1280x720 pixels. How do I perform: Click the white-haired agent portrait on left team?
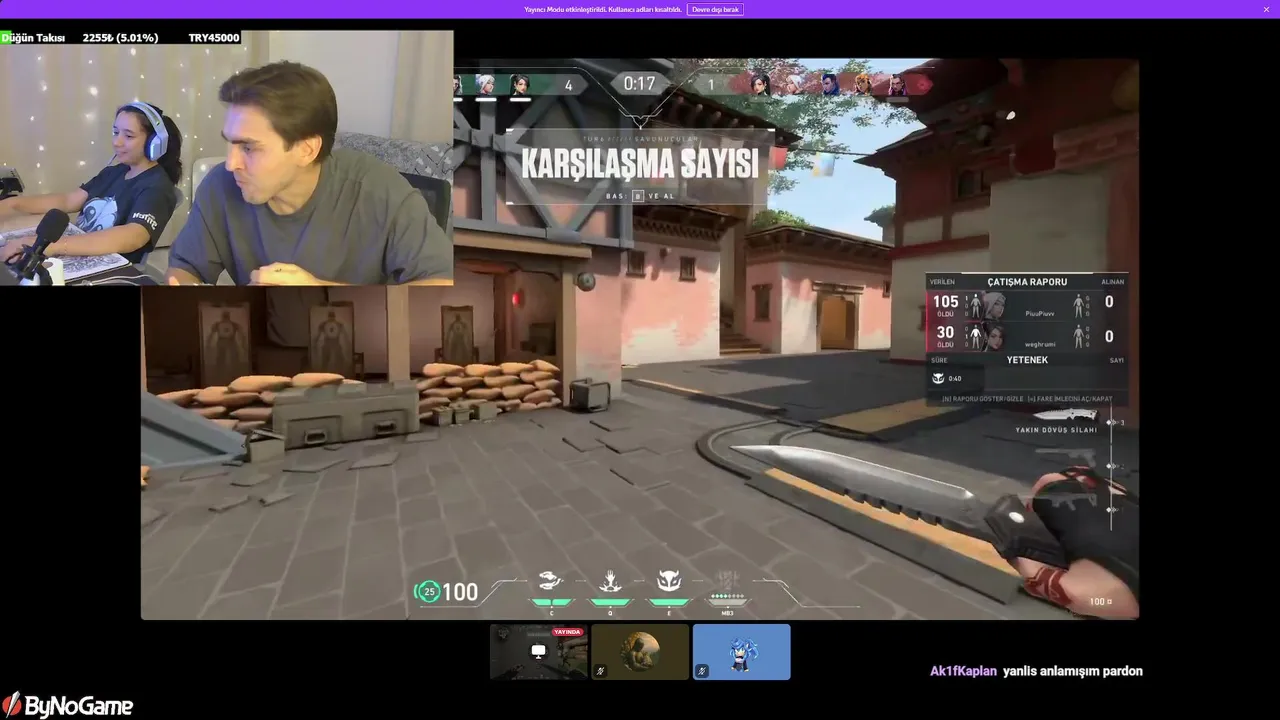point(486,85)
